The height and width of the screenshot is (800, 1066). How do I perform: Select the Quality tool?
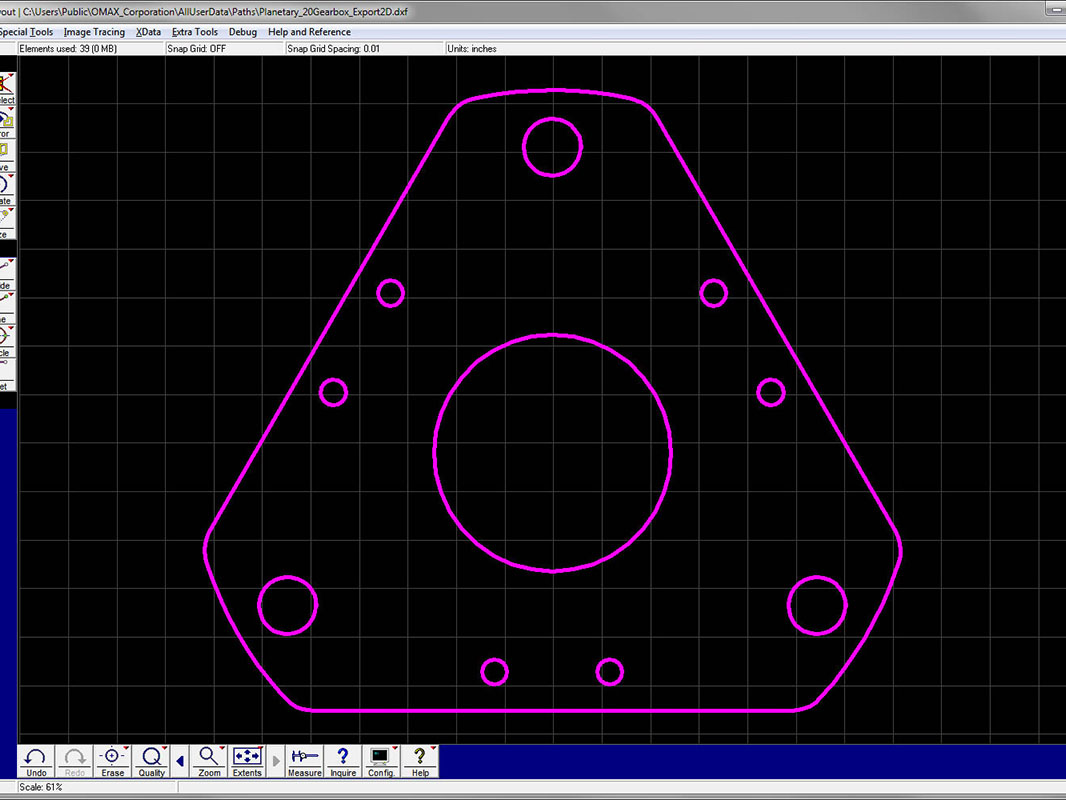pos(152,761)
